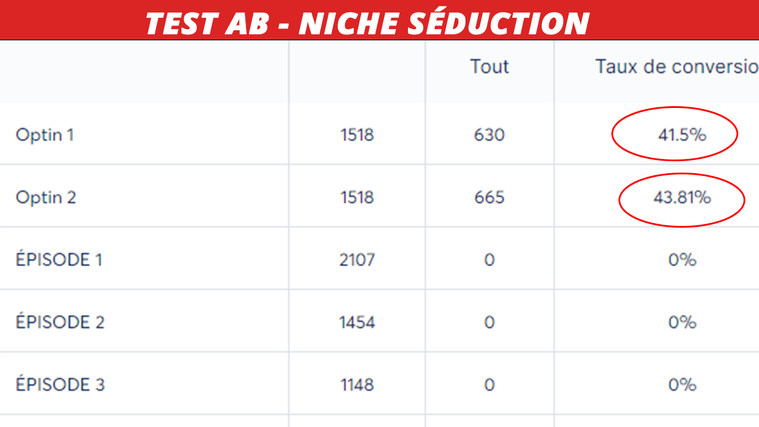Open the Optin 2 row label
This screenshot has width=759, height=427.
[46, 198]
